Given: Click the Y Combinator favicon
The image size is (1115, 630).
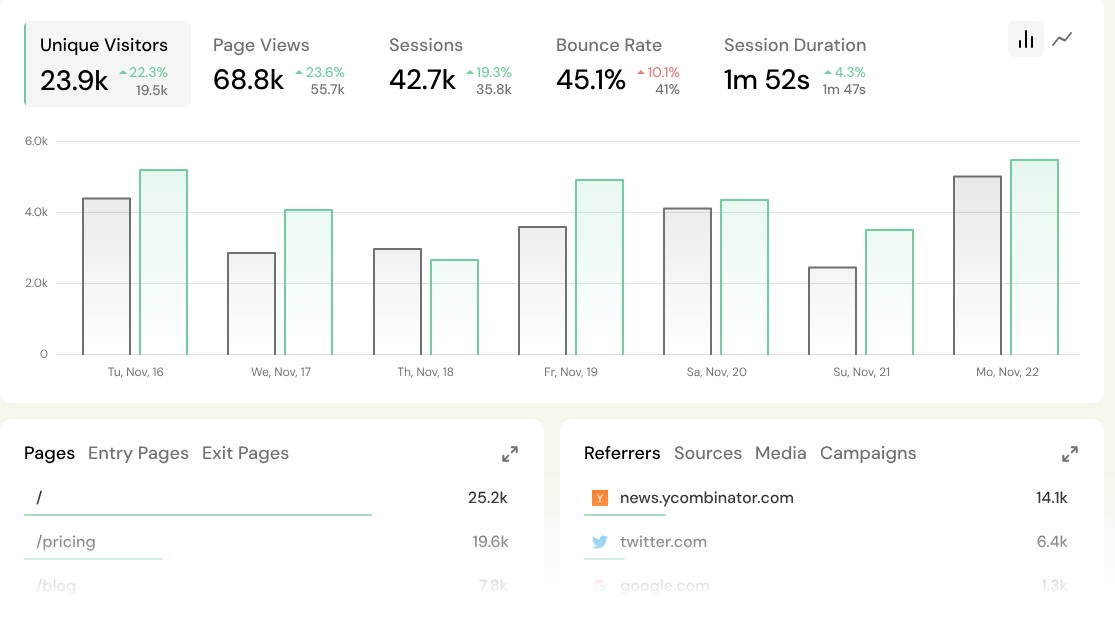Looking at the screenshot, I should [x=600, y=498].
